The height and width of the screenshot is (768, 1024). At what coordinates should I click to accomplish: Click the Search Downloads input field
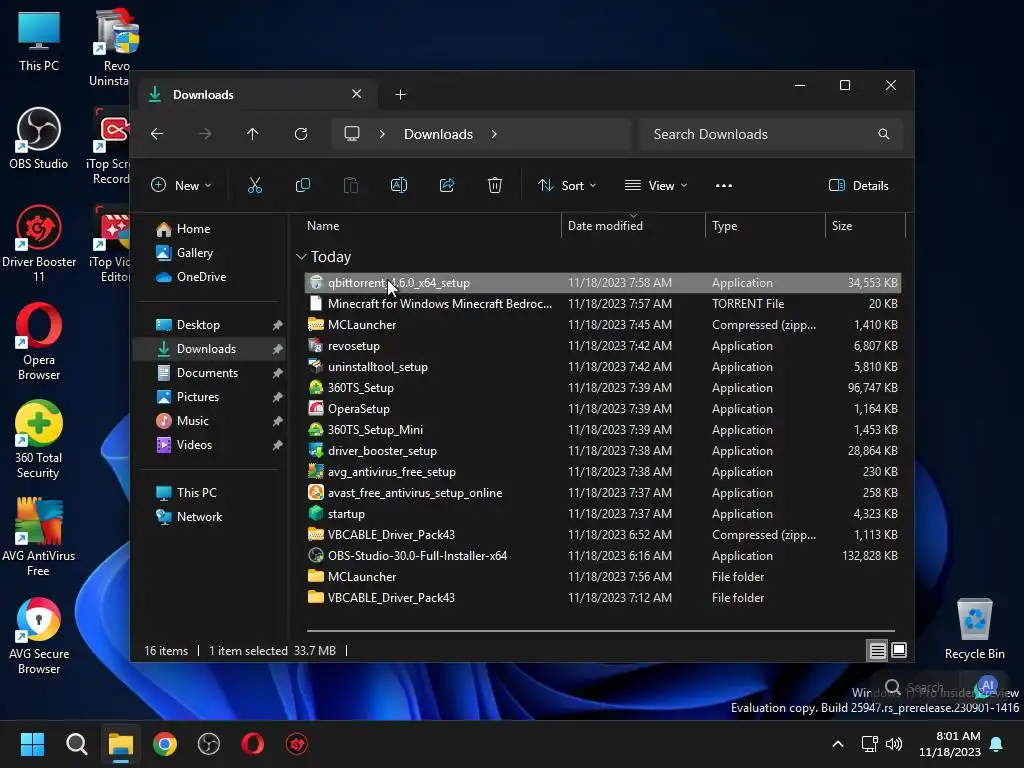coord(771,134)
